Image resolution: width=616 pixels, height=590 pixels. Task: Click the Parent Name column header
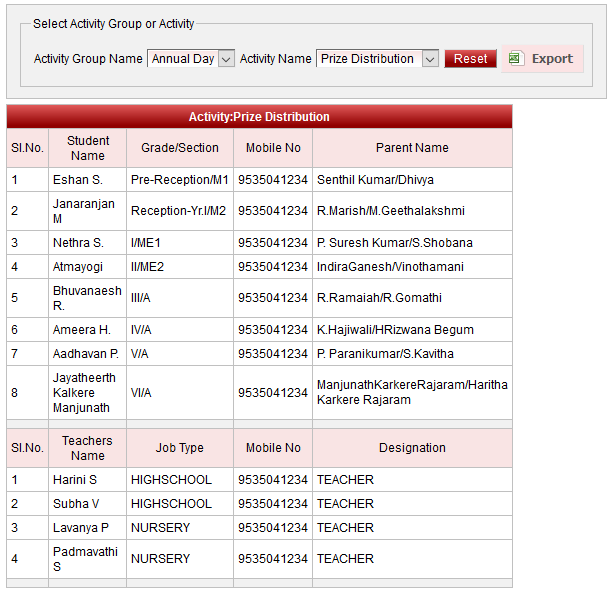click(412, 148)
